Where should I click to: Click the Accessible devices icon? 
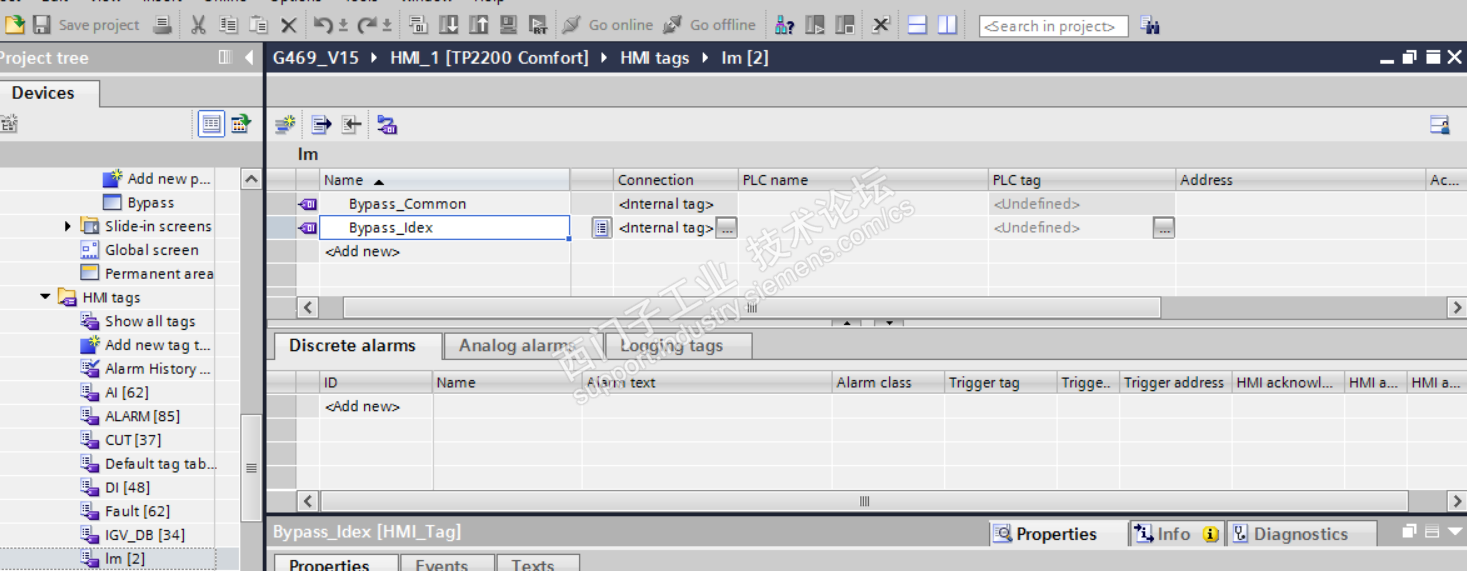tap(785, 25)
